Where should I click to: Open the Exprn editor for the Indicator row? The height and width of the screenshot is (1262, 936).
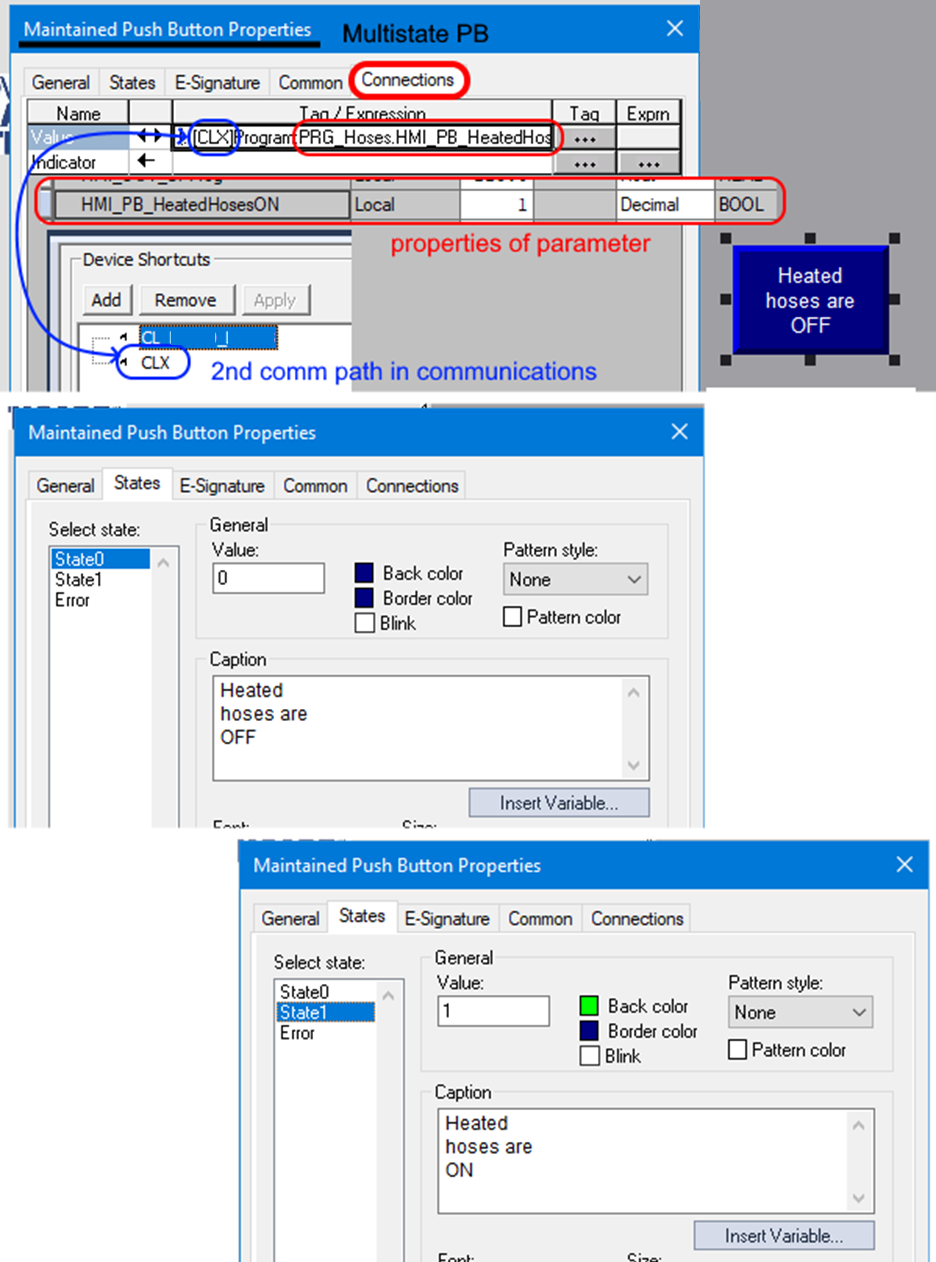[648, 163]
